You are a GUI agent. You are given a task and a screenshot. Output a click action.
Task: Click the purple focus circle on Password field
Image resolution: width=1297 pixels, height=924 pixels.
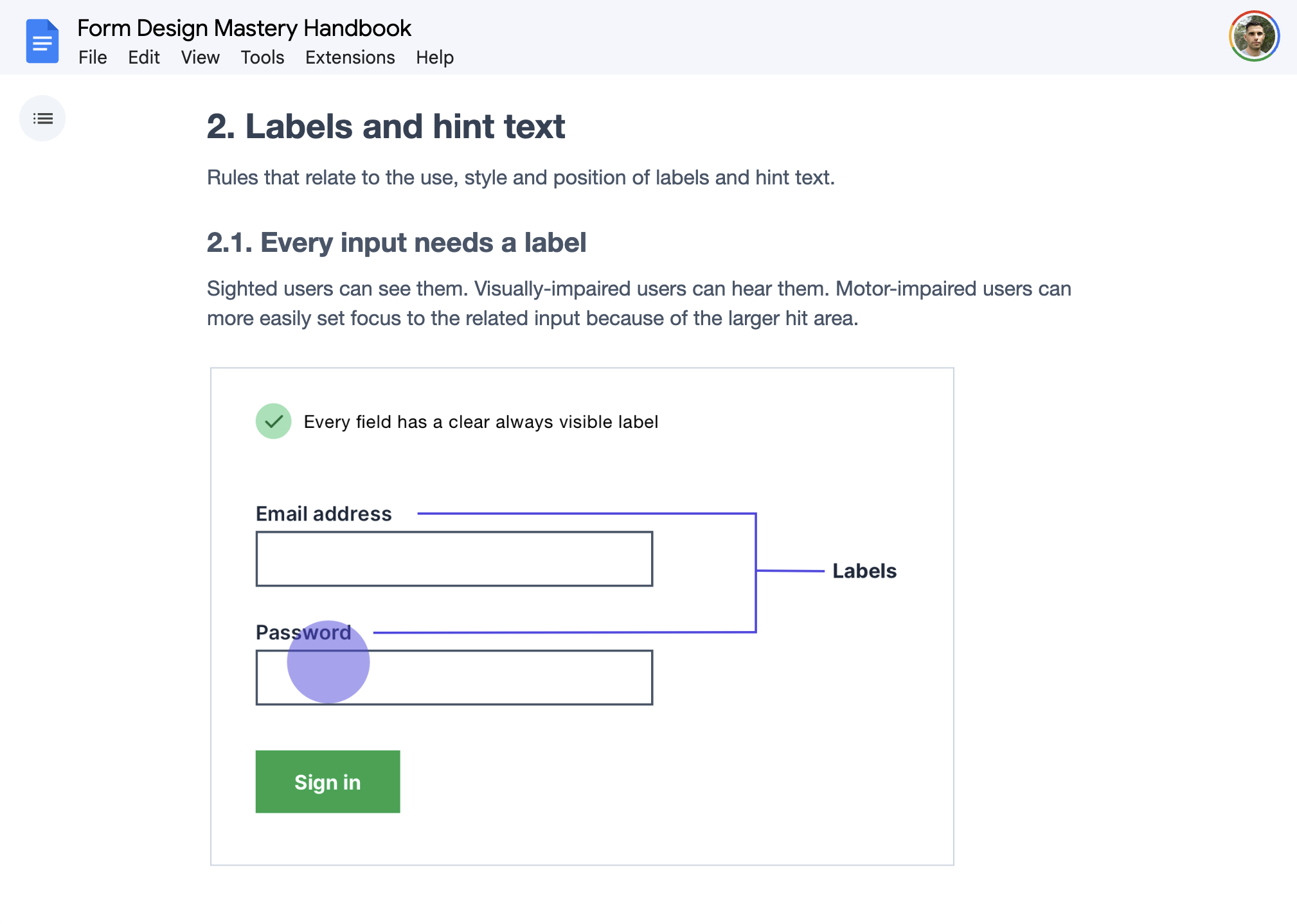[328, 661]
